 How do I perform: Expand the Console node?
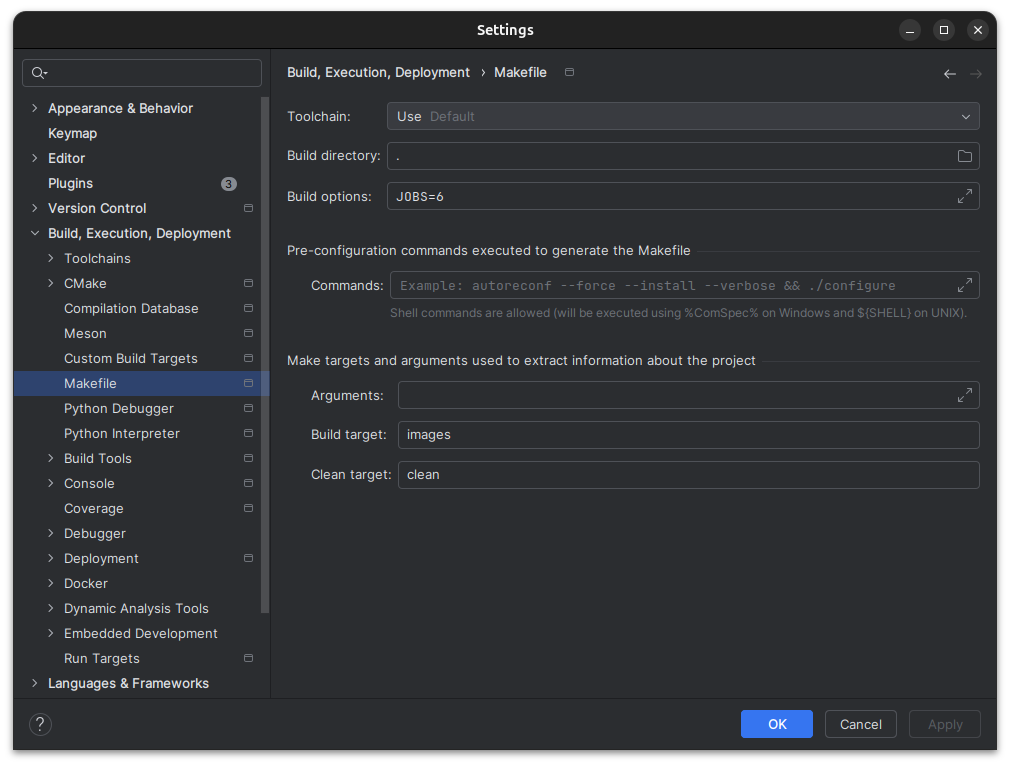(x=51, y=483)
